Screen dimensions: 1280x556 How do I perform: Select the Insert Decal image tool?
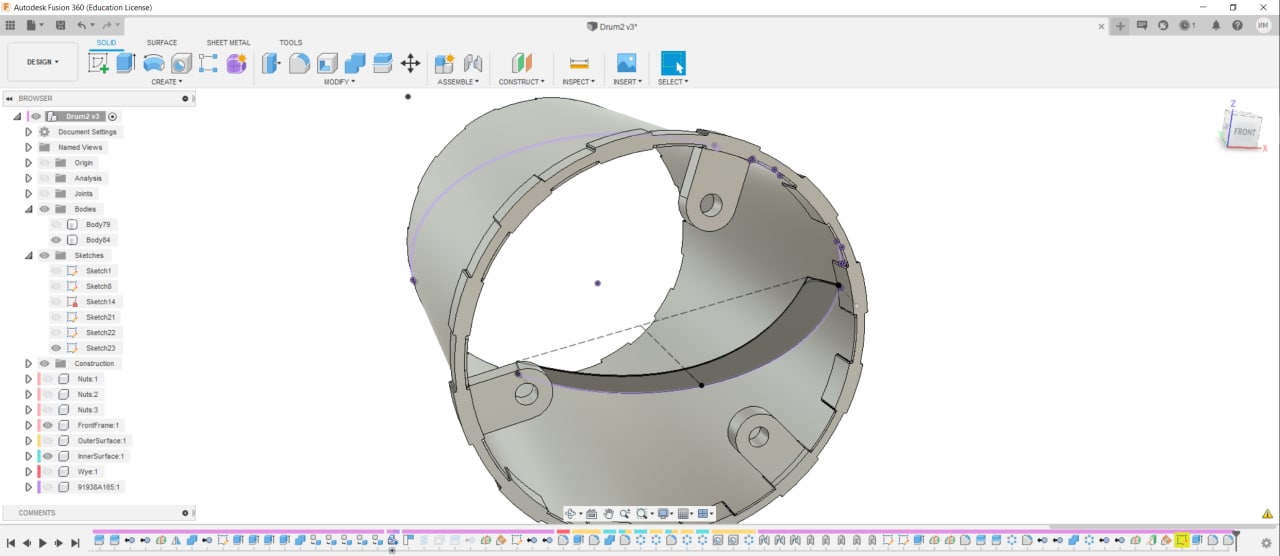click(x=626, y=63)
